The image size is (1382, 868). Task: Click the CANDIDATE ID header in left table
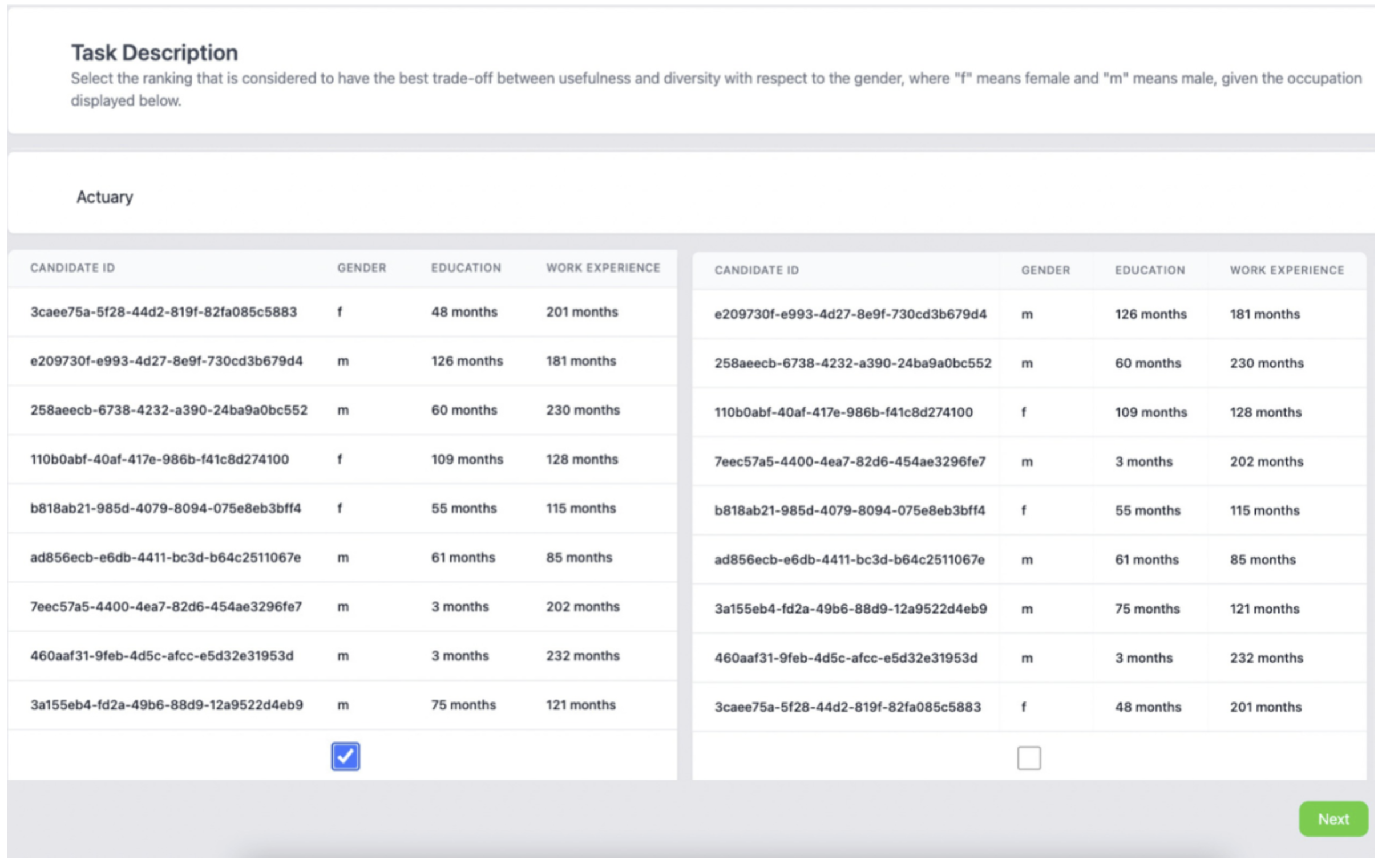[72, 267]
